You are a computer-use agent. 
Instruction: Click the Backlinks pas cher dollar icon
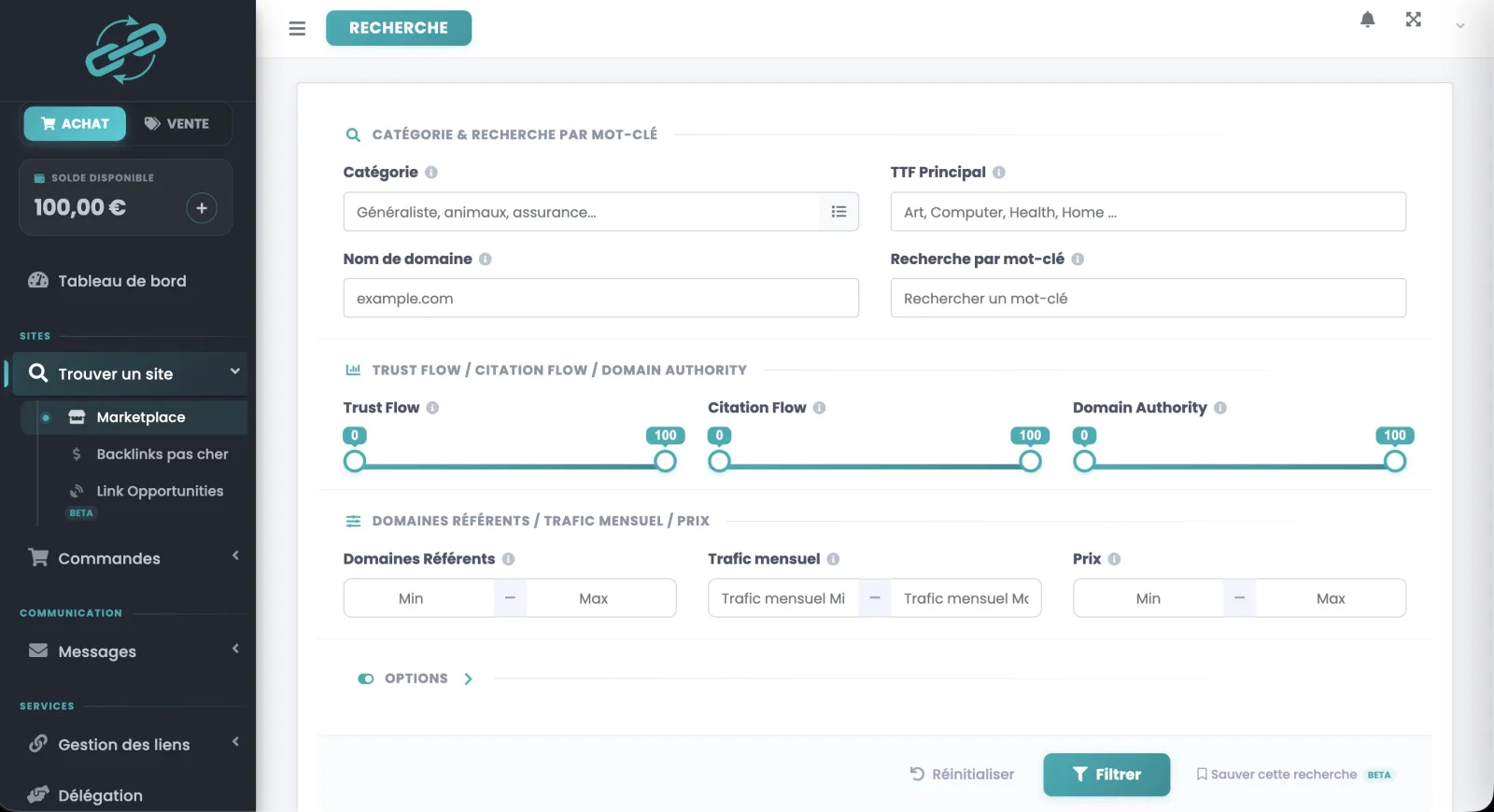(77, 454)
